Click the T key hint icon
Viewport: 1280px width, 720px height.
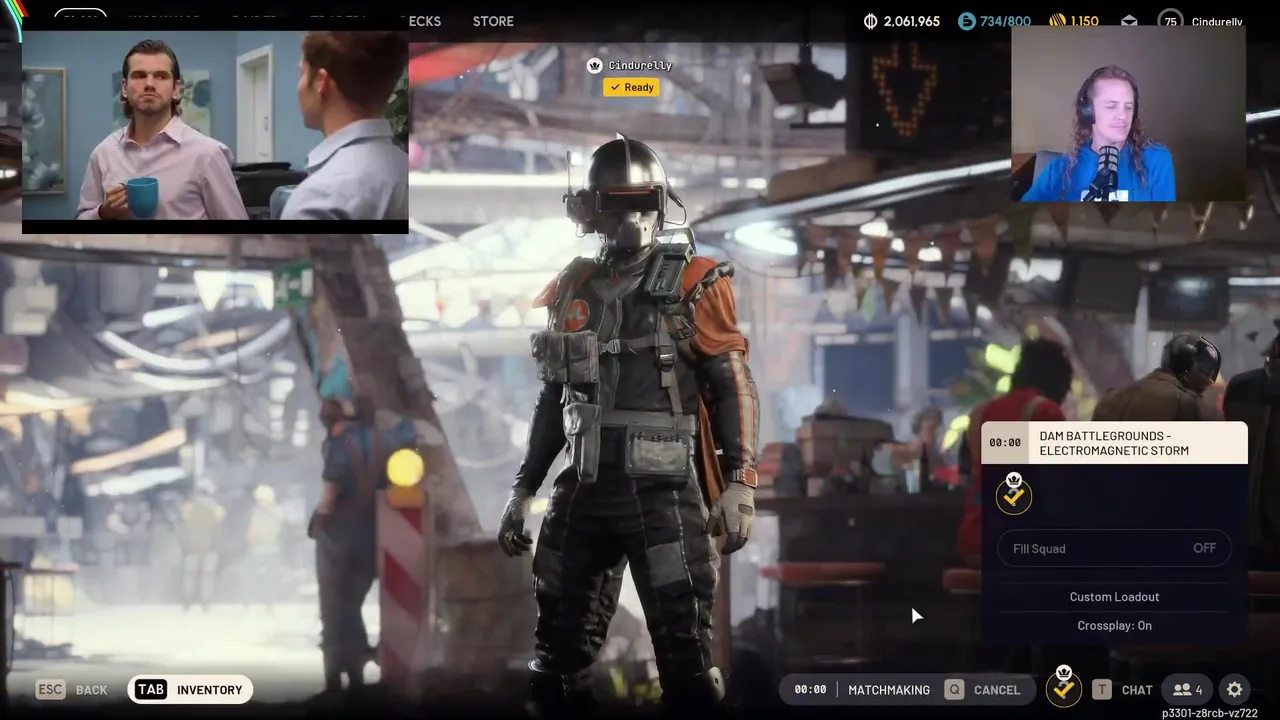[x=1101, y=690]
